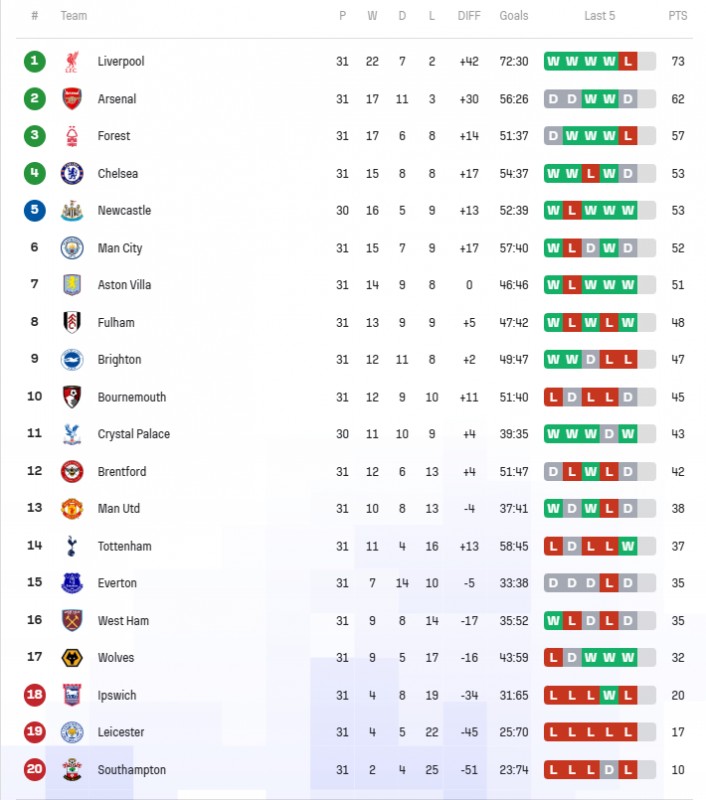Click the Brentford bee crest icon
The image size is (706, 800).
pyautogui.click(x=72, y=471)
